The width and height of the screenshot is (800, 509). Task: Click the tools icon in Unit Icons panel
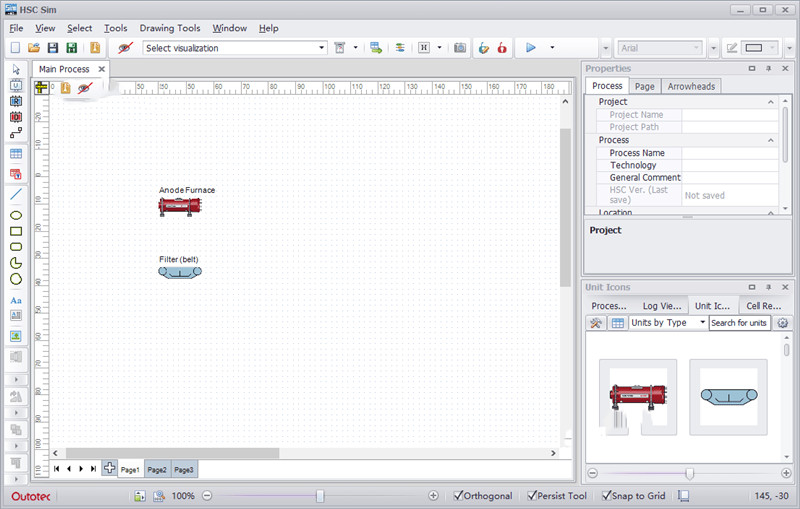(x=595, y=323)
